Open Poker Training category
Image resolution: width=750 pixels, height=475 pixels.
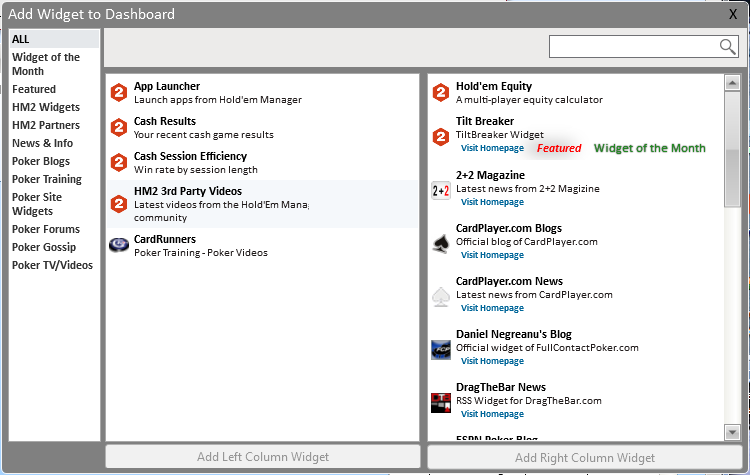point(47,179)
